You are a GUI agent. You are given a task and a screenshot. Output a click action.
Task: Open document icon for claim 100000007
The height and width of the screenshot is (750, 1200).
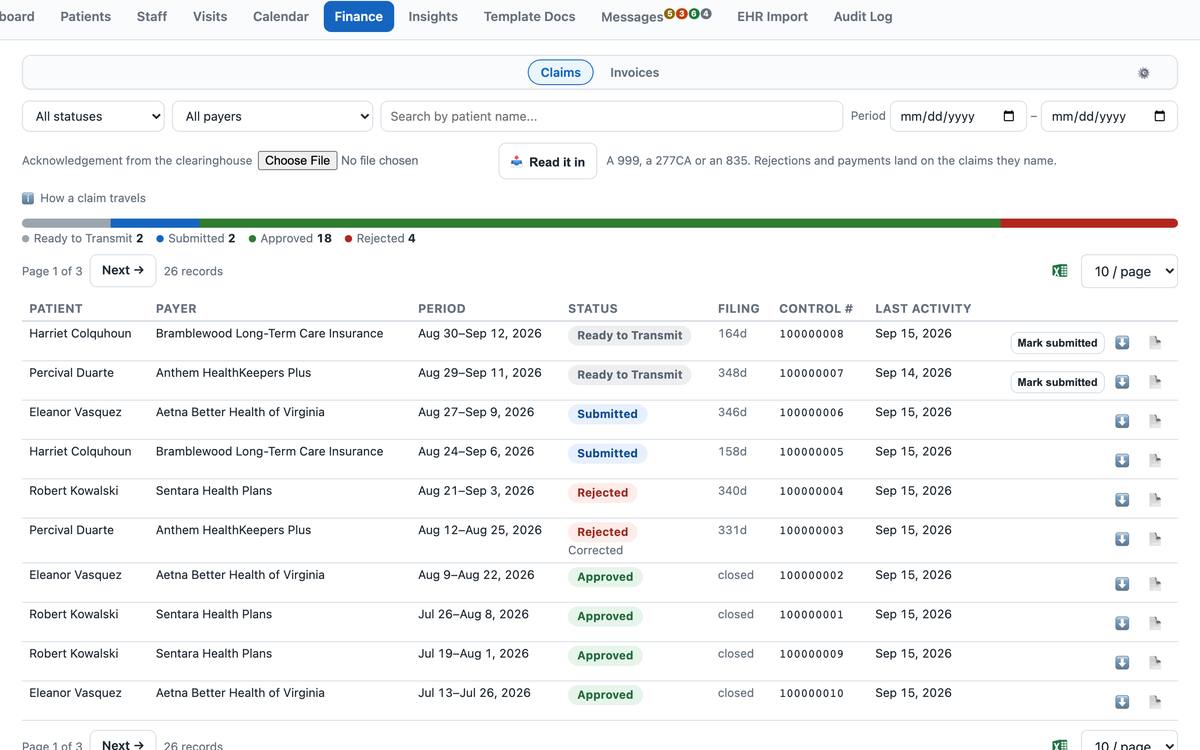[x=1155, y=382]
